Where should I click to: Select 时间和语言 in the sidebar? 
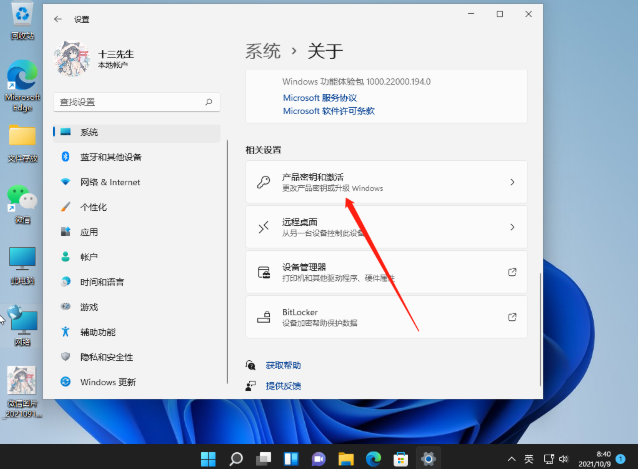tap(103, 282)
